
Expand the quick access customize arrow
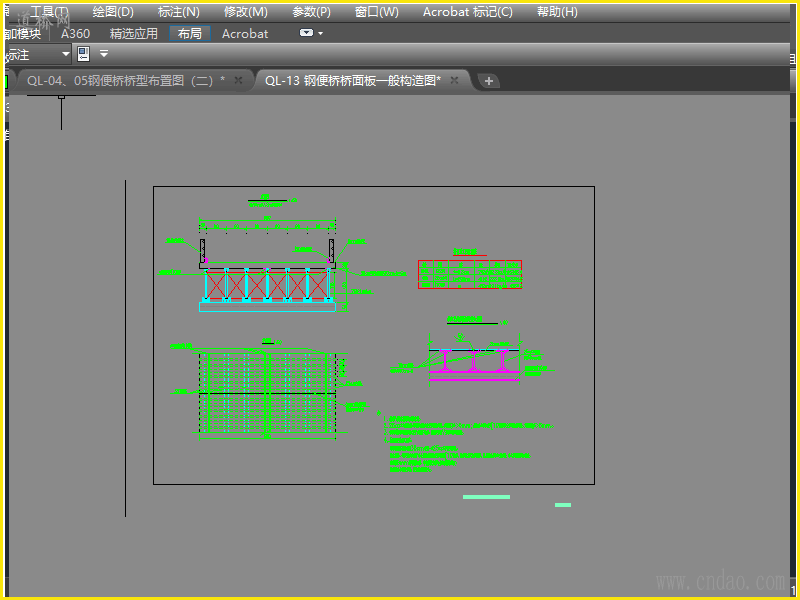[x=103, y=54]
